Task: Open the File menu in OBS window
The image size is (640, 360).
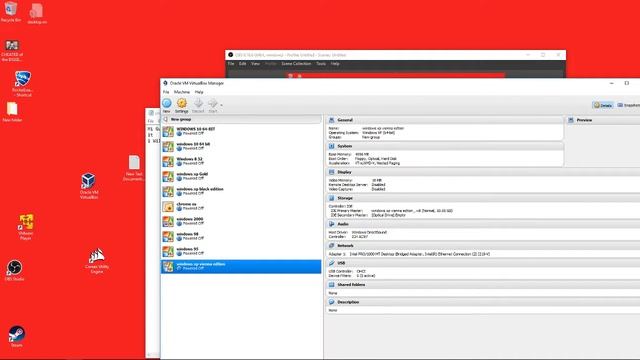Action: pyautogui.click(x=231, y=64)
